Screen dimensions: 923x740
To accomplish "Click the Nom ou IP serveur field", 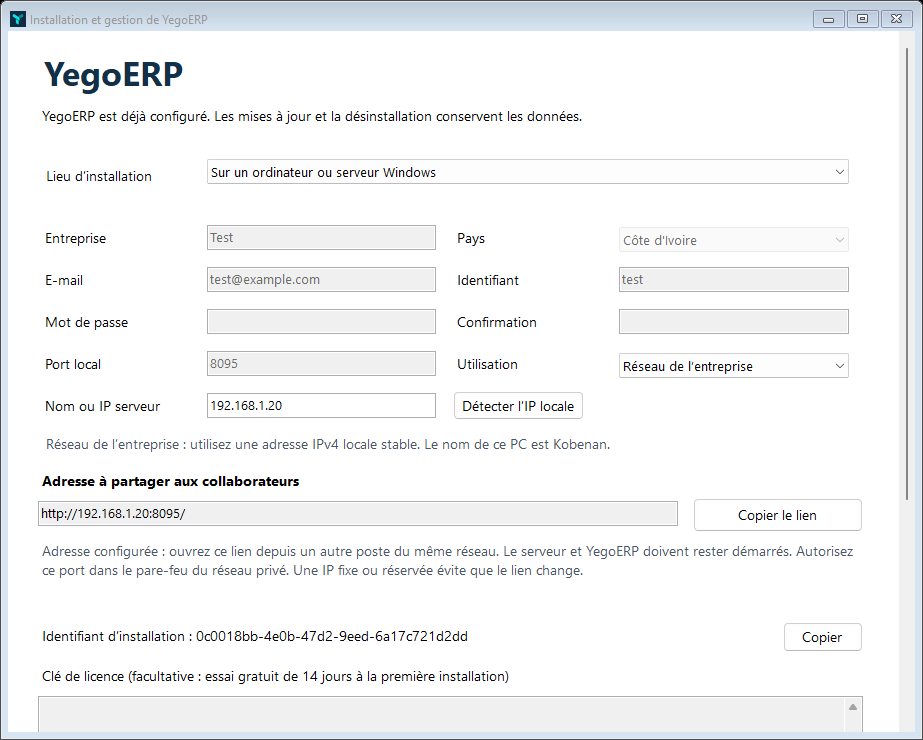I will [321, 406].
